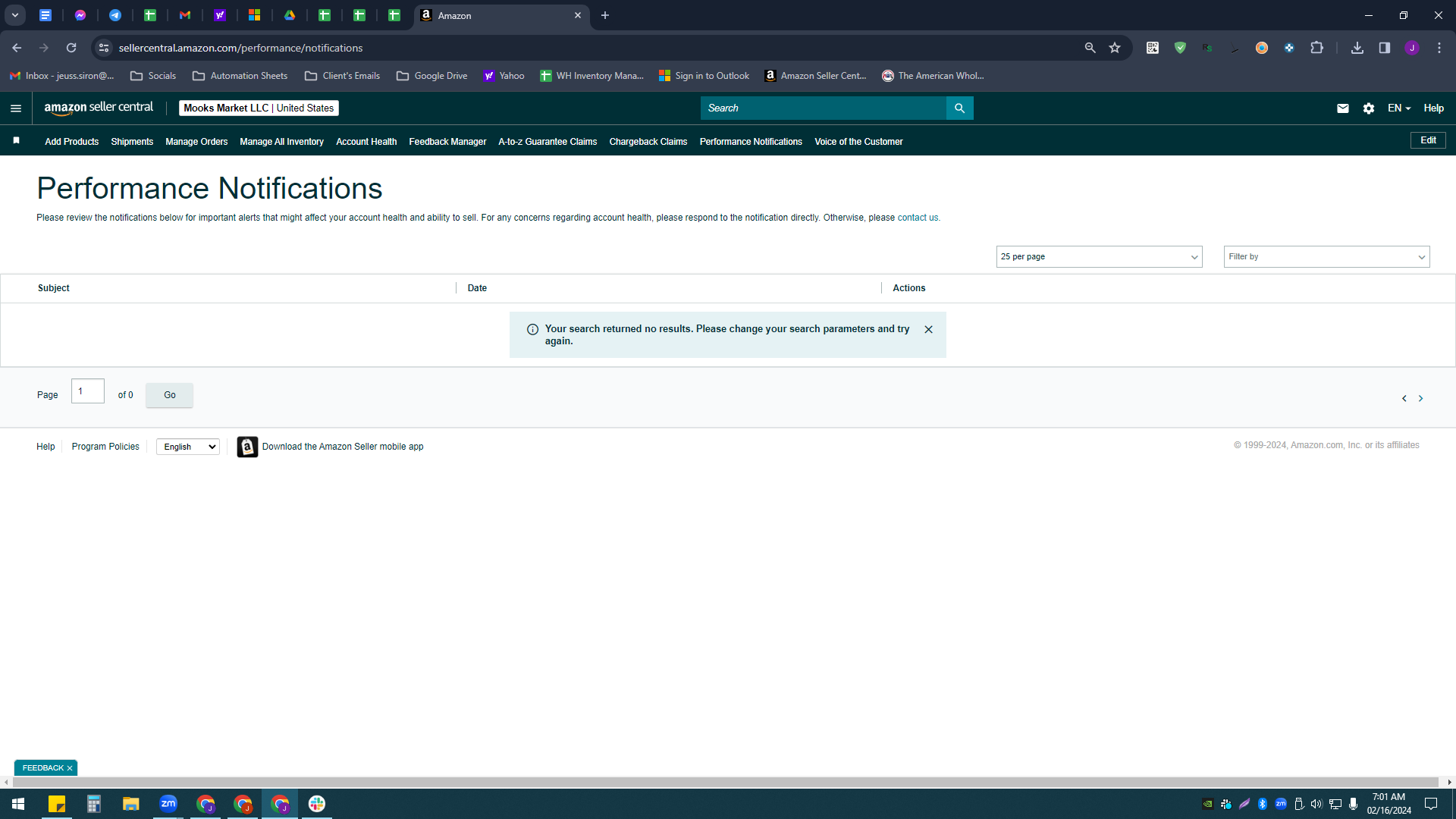Viewport: 1456px width, 819px height.
Task: Click the Amazon Seller app icon
Action: click(247, 447)
